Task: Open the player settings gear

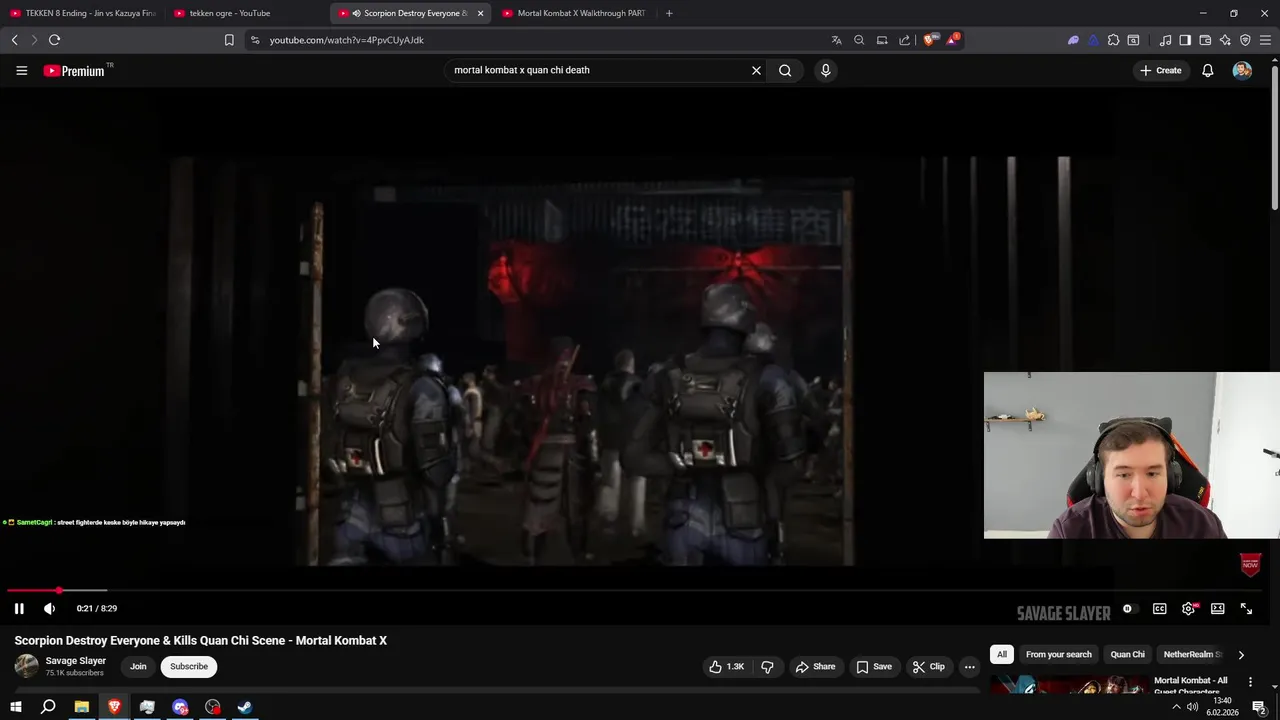Action: click(x=1188, y=609)
